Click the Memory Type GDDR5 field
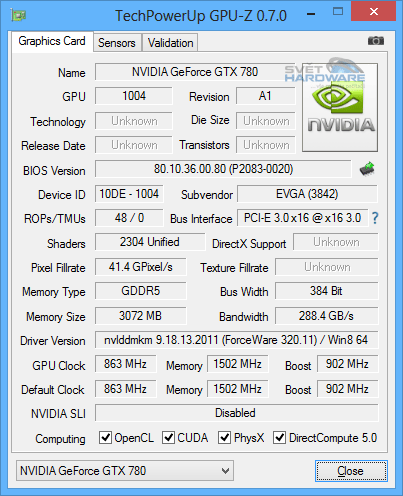This screenshot has width=403, height=496. tap(141, 291)
